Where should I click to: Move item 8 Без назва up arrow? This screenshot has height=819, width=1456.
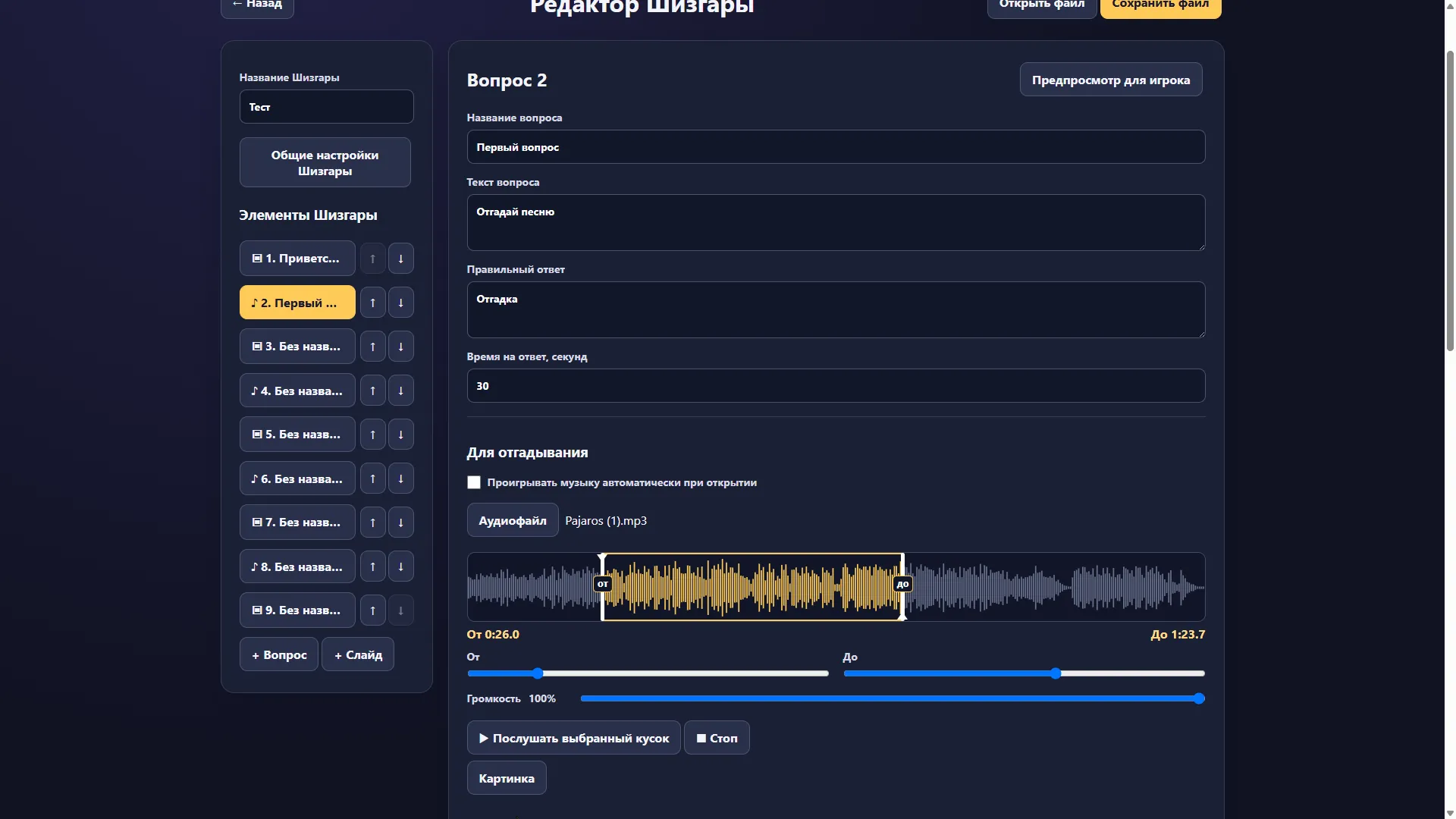[372, 566]
